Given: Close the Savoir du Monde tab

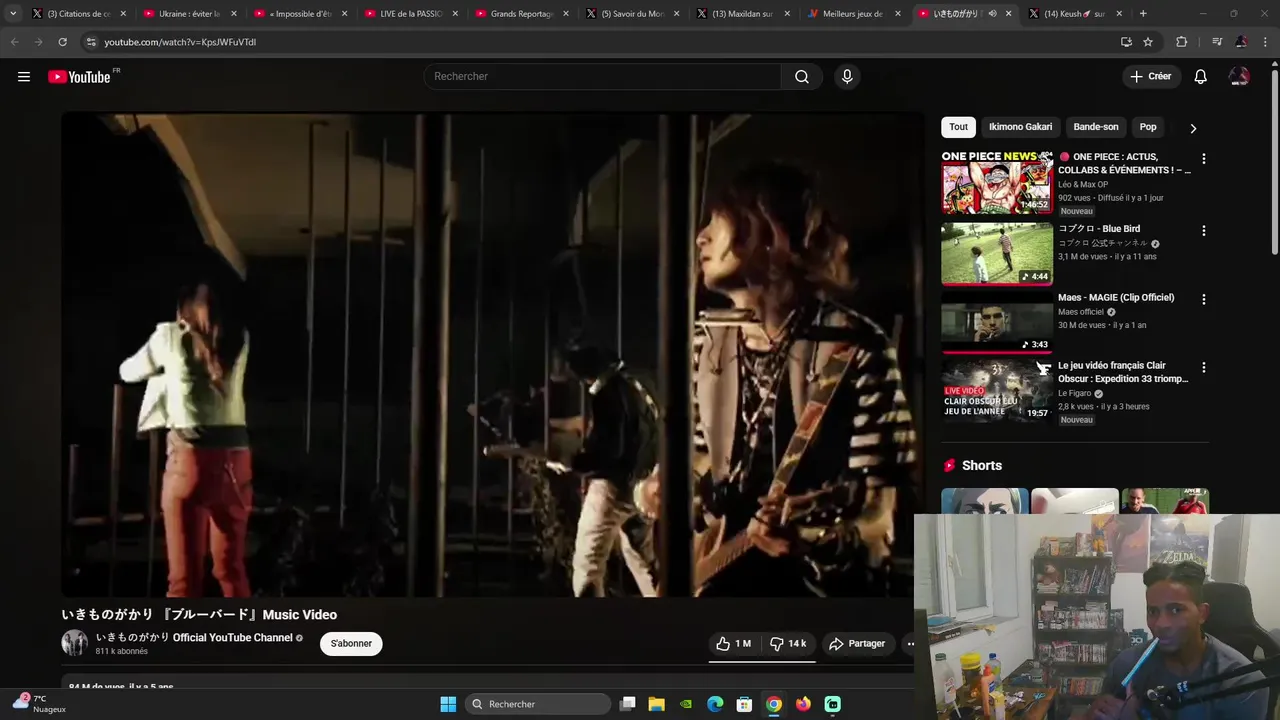Looking at the screenshot, I should [676, 14].
